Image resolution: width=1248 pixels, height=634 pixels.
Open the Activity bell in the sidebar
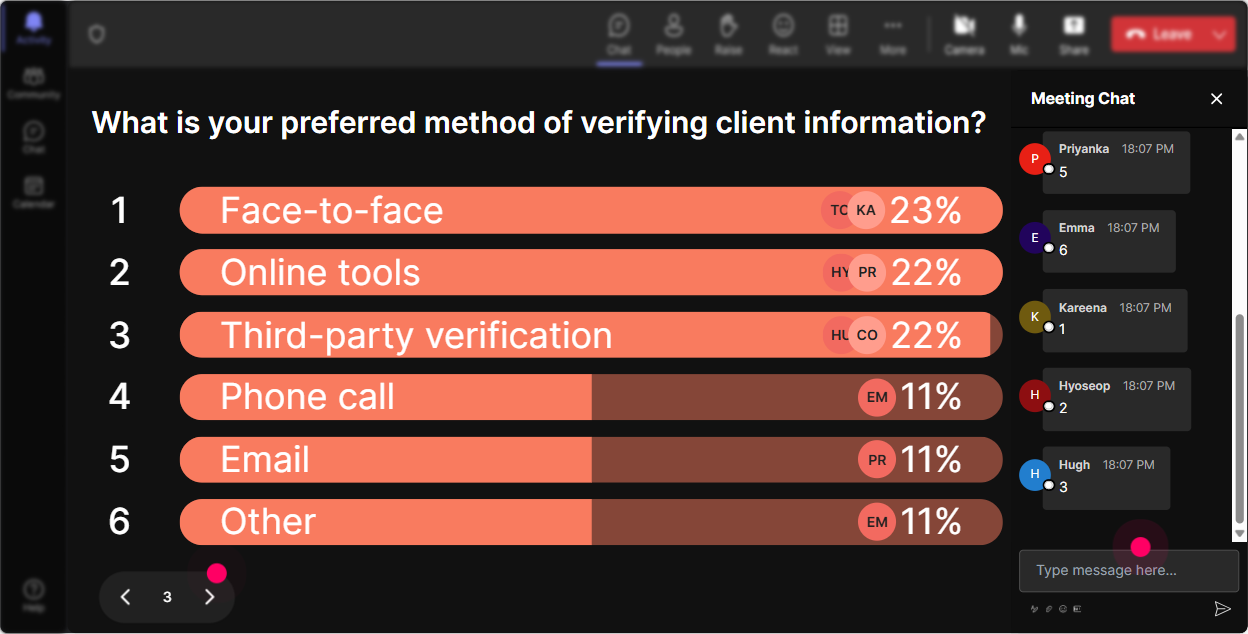34,27
